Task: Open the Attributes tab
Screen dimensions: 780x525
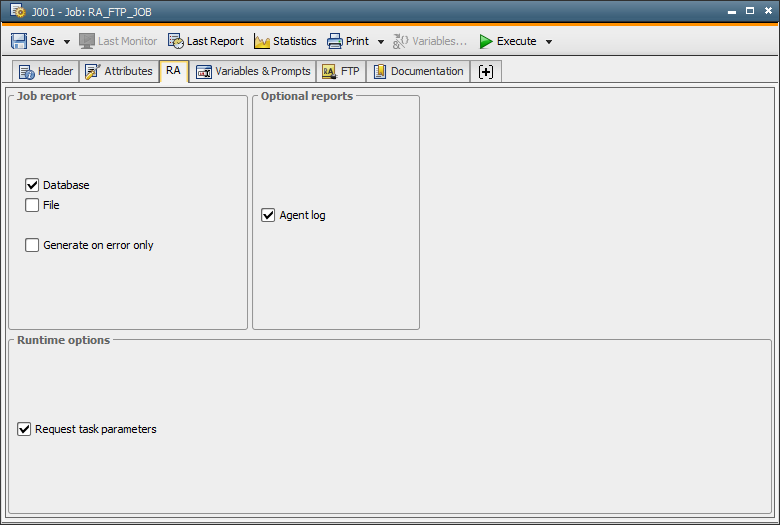Action: 119,71
